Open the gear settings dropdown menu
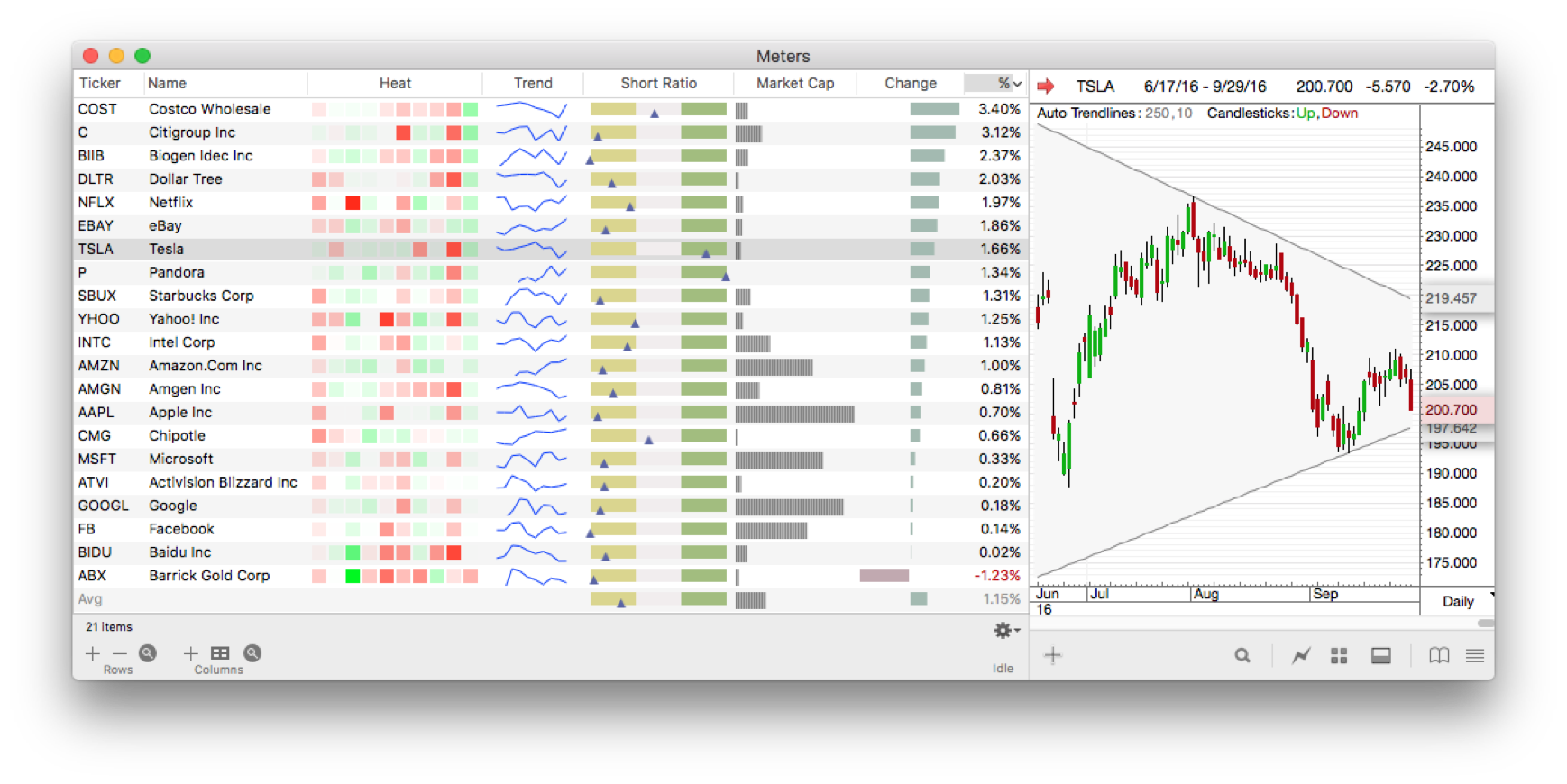1567x784 pixels. 1006,631
